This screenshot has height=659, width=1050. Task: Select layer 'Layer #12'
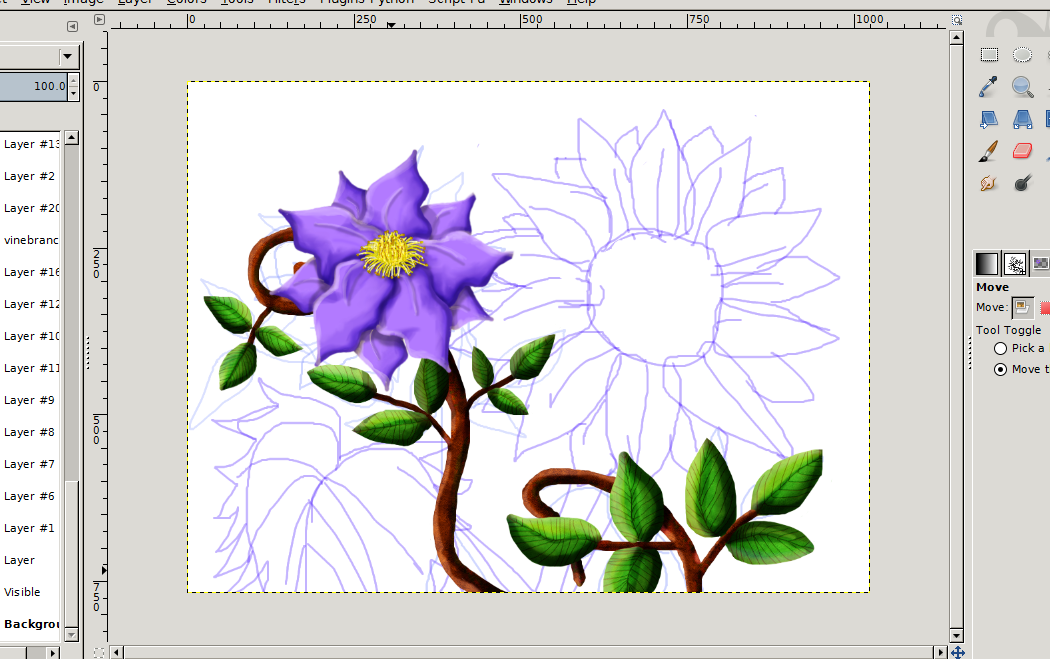[x=29, y=304]
